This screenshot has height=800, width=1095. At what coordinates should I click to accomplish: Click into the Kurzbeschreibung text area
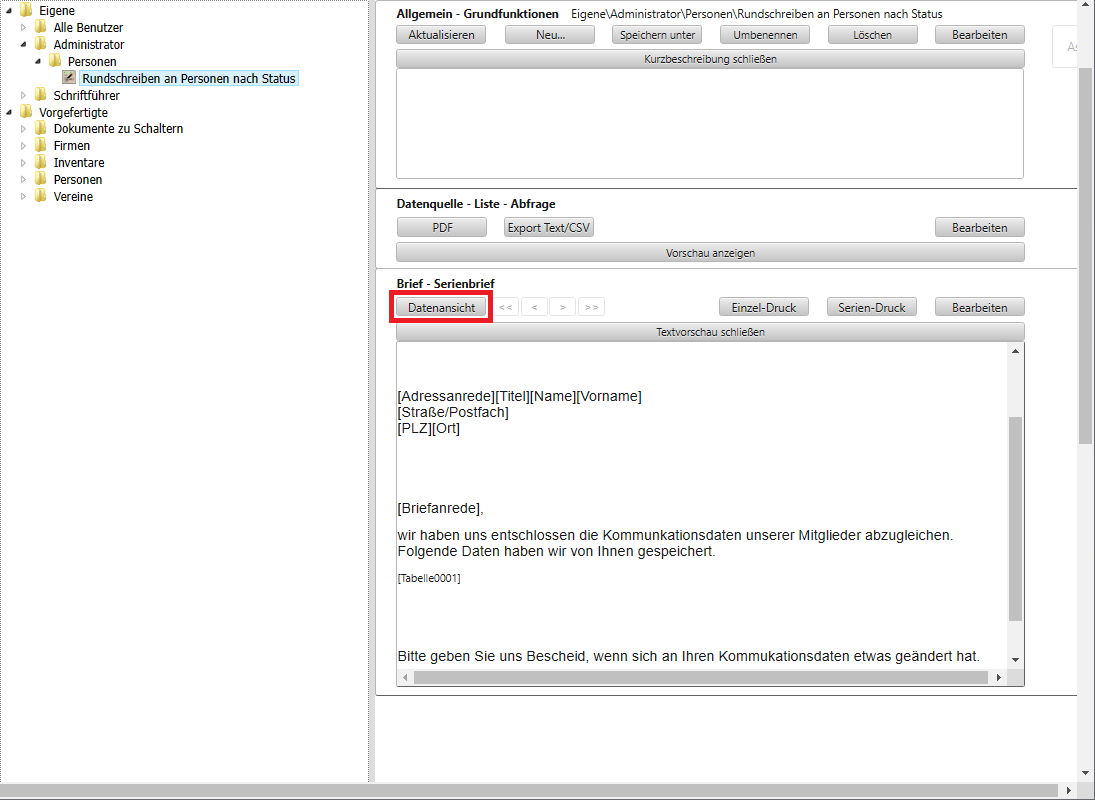click(709, 123)
